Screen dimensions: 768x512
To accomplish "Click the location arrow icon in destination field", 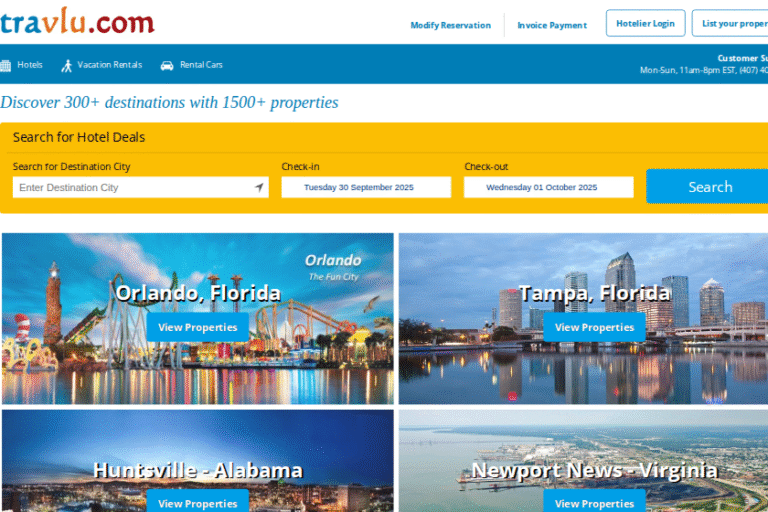I will pos(259,187).
